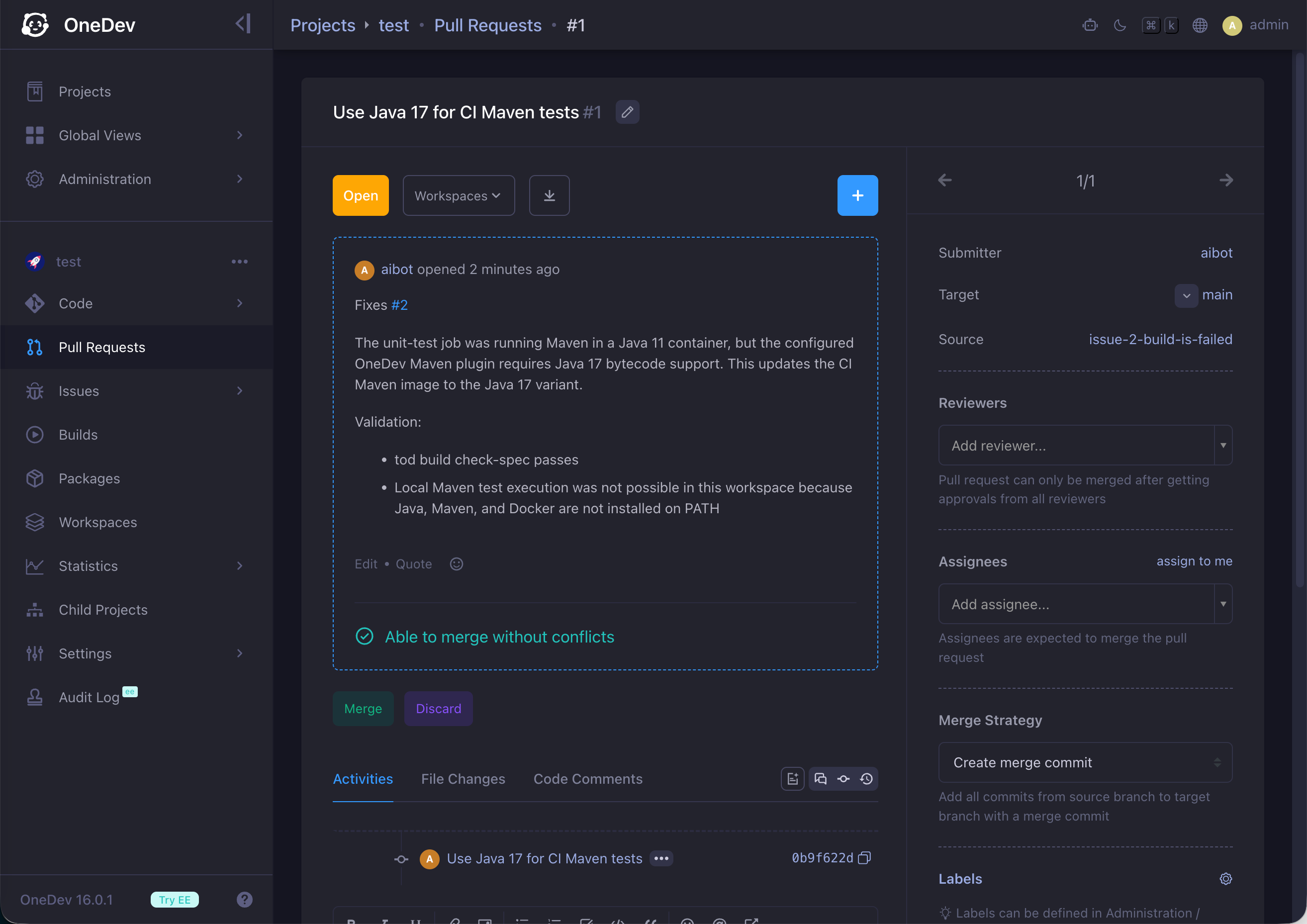Open Child Projects in the sidebar
The width and height of the screenshot is (1307, 924).
137,610
